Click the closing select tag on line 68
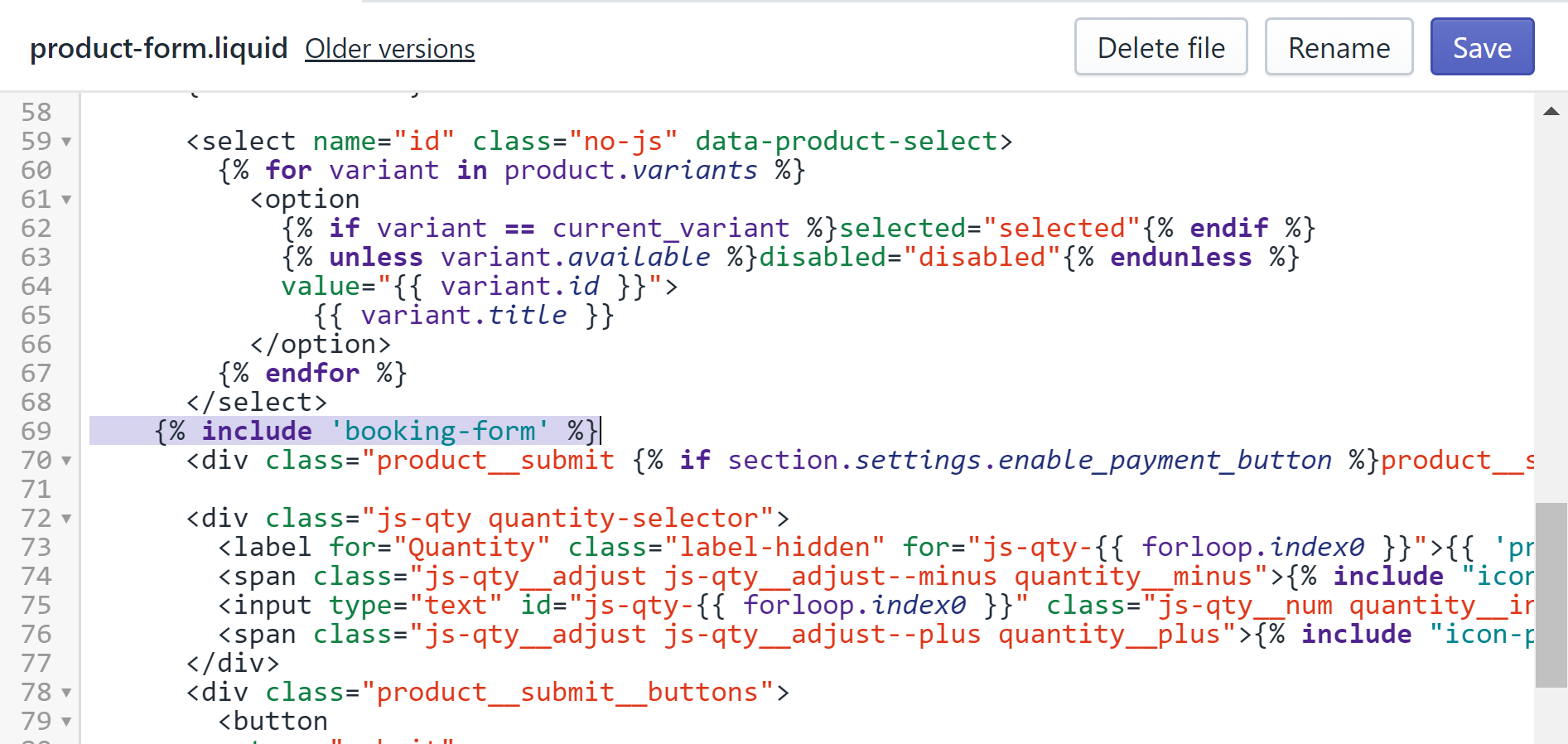Screen dimensions: 1568x744 point(257,402)
